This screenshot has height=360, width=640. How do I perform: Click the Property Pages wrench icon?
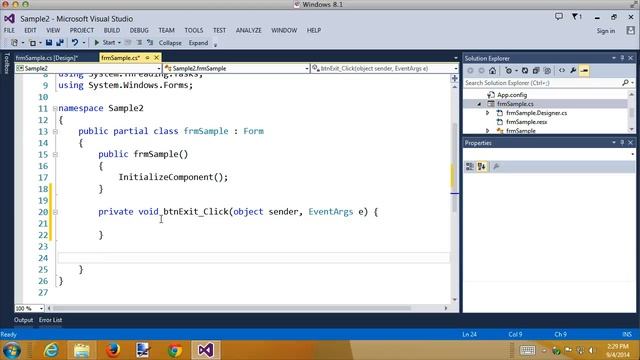(496, 167)
